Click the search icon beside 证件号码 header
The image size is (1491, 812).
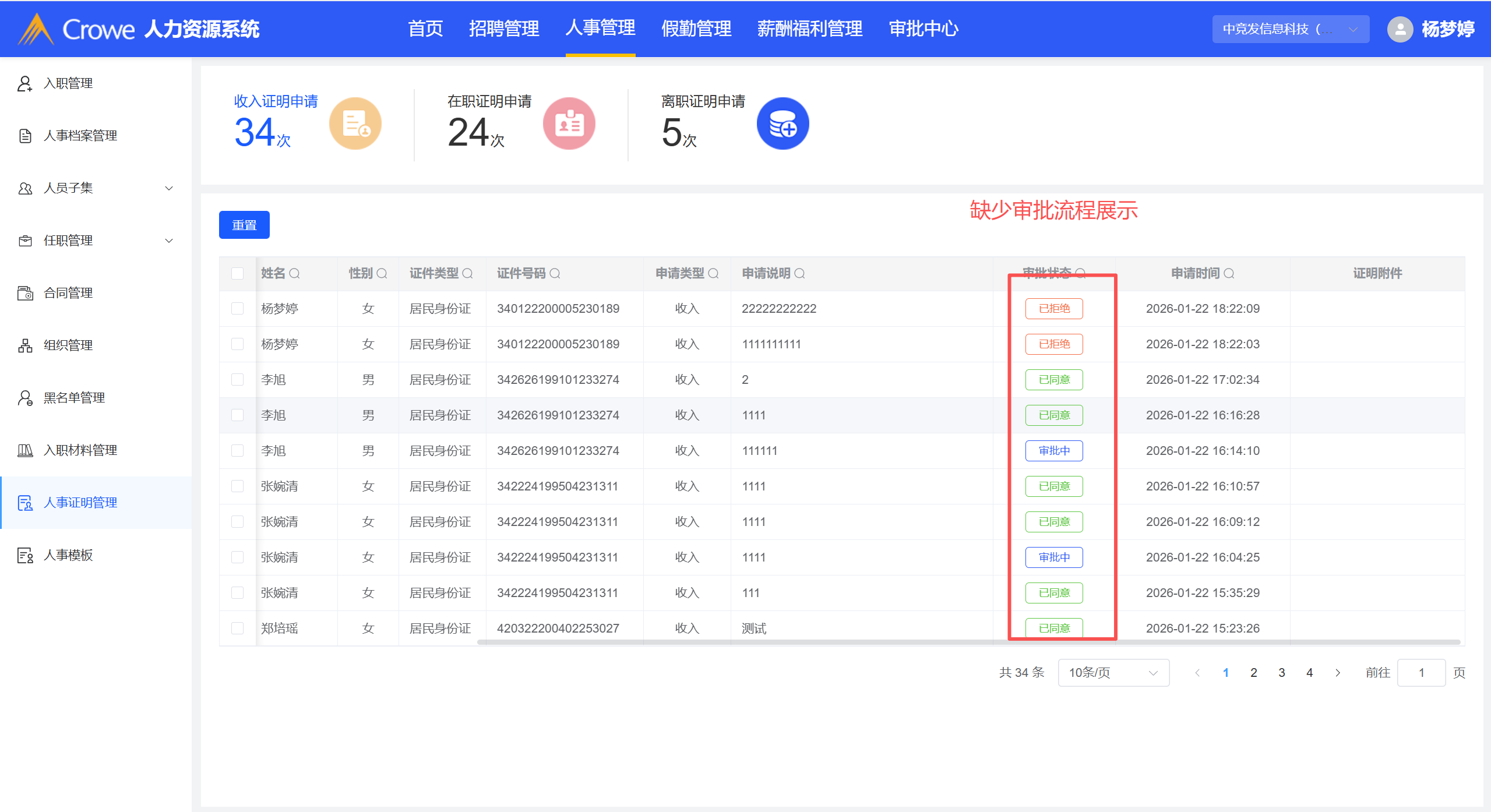click(555, 274)
